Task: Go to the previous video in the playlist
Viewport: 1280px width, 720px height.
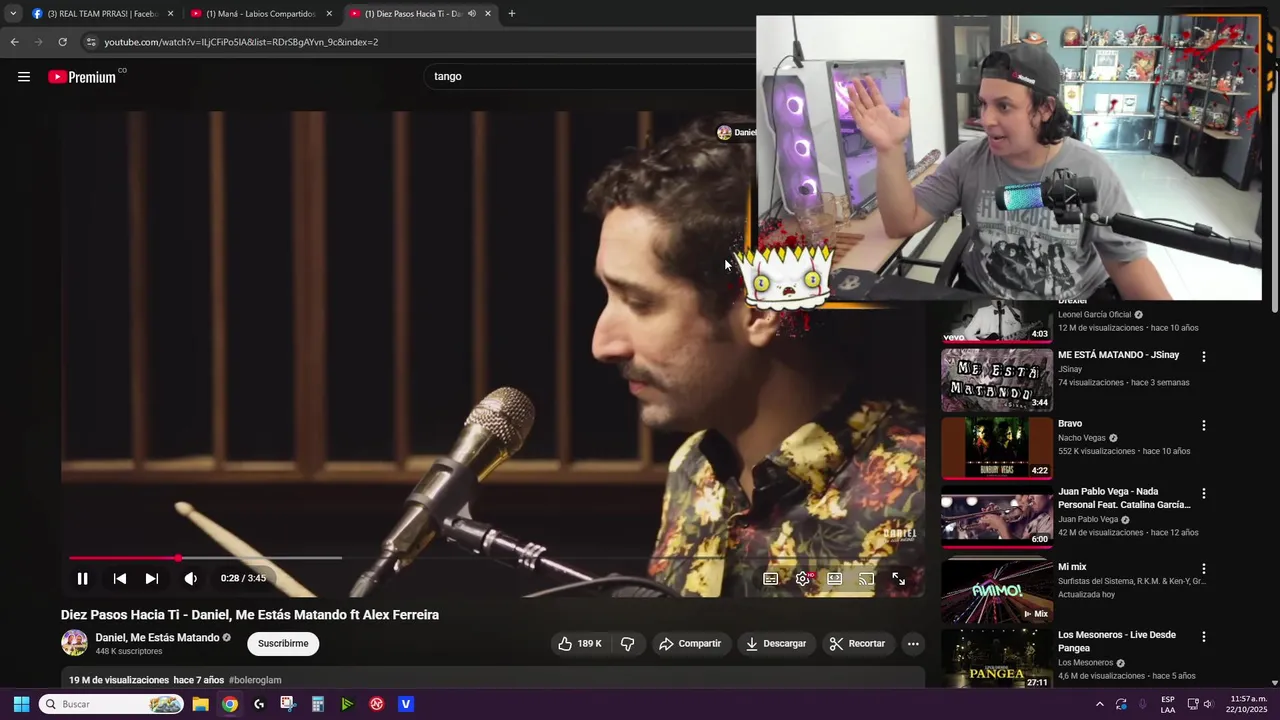Action: [x=119, y=578]
